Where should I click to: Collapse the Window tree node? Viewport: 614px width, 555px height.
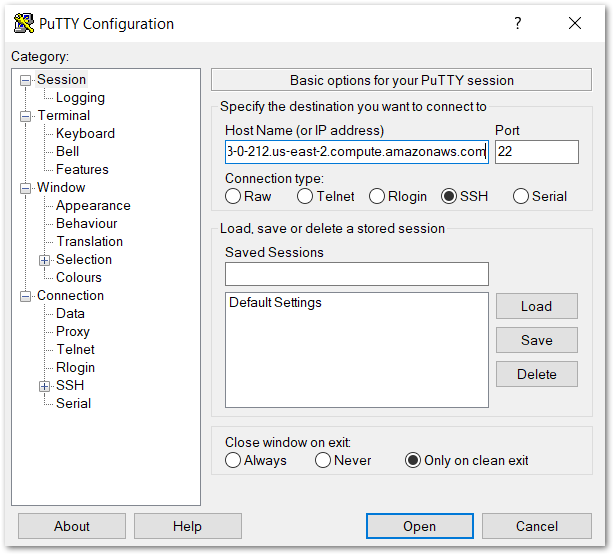click(x=25, y=188)
